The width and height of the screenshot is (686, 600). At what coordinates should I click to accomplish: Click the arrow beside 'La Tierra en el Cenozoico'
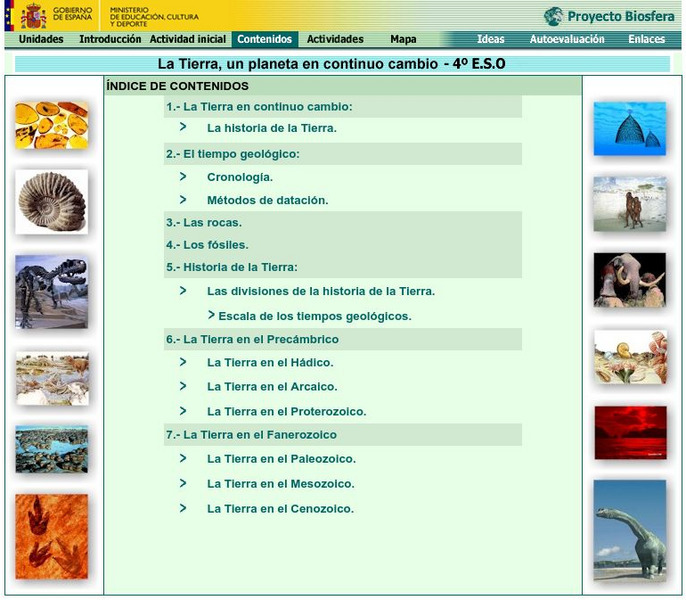point(183,508)
